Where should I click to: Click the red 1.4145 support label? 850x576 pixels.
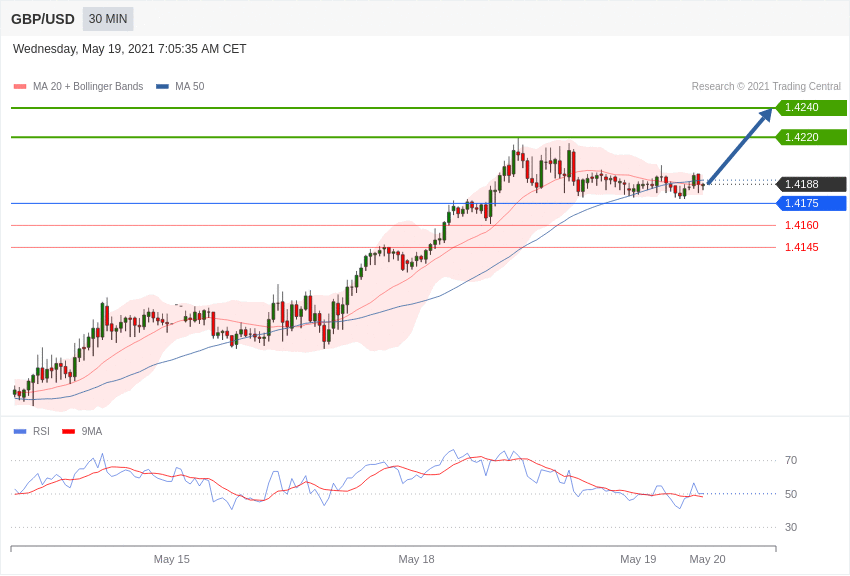(x=802, y=248)
